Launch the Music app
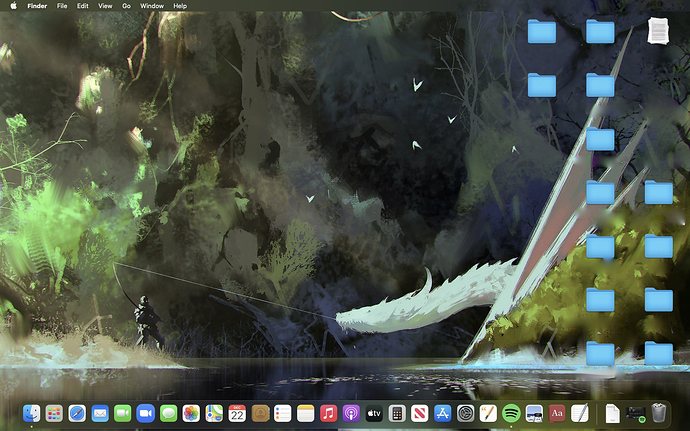Screen dimensions: 690x431 (x=328, y=413)
